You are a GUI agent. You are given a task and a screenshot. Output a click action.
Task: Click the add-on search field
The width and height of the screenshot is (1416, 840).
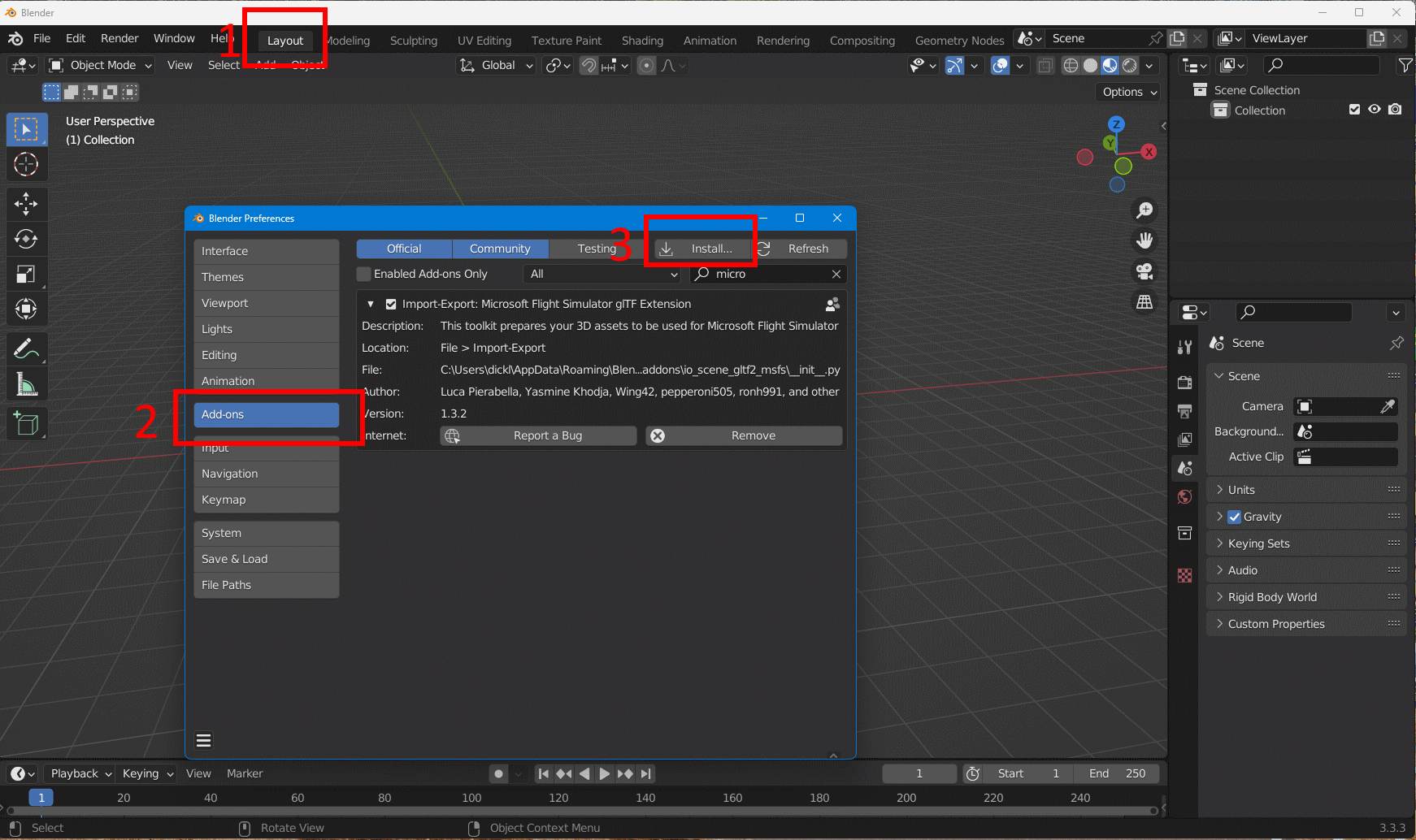pyautogui.click(x=768, y=274)
